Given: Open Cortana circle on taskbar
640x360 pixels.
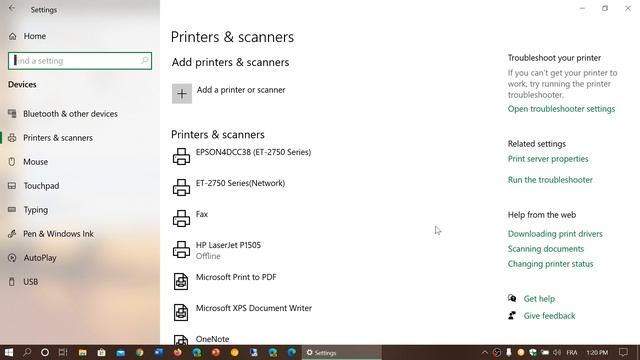Looking at the screenshot, I should click(45, 352).
